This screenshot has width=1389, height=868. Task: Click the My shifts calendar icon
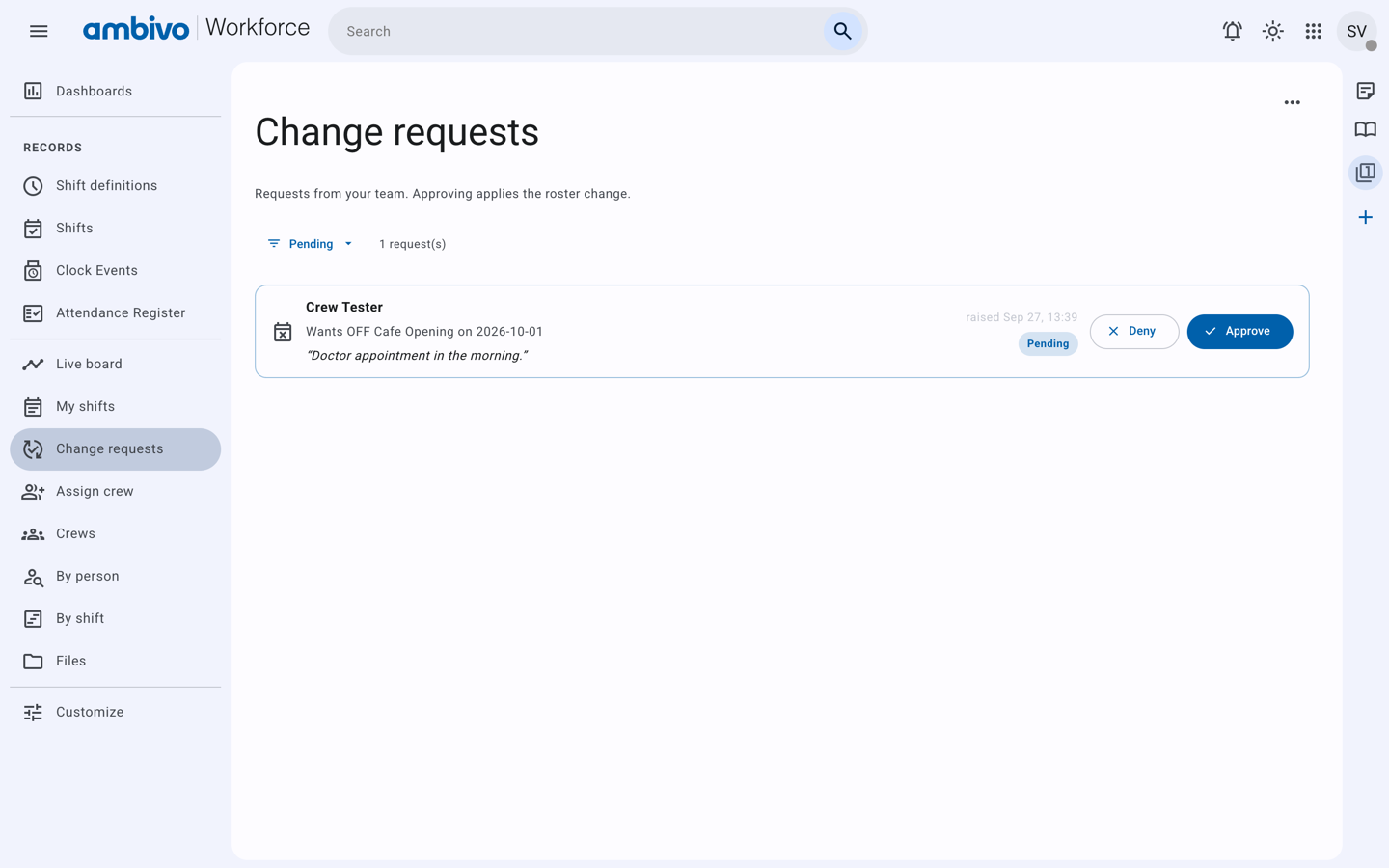(x=33, y=406)
